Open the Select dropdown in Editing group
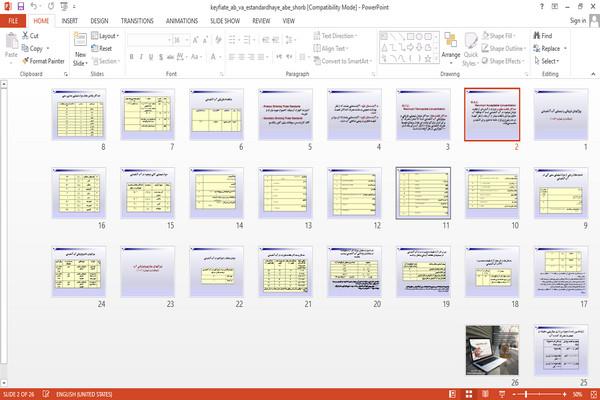 pyautogui.click(x=546, y=61)
